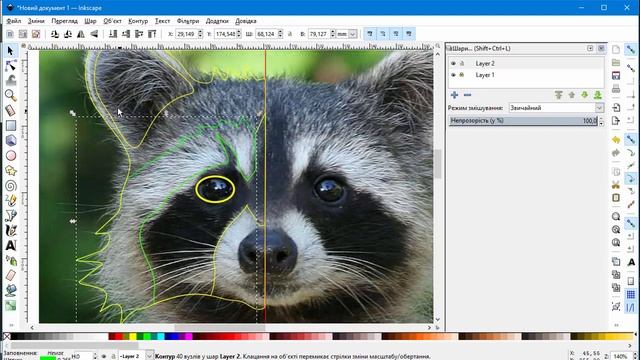Add a new layer with plus button
640x360 pixels.
pyautogui.click(x=454, y=95)
